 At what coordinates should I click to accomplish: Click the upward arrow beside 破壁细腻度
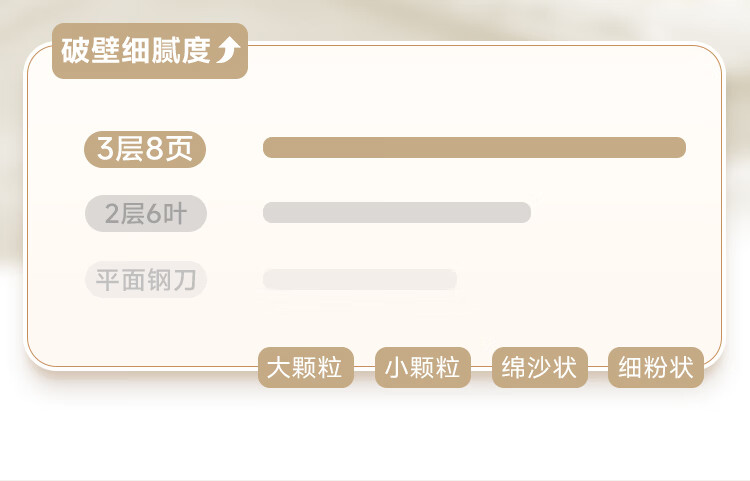[228, 51]
